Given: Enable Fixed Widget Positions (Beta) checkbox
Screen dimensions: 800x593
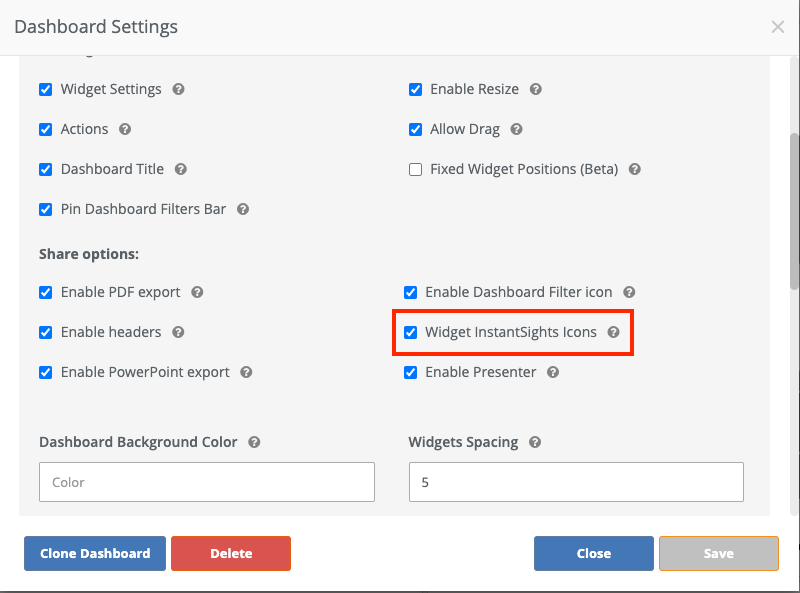Looking at the screenshot, I should [x=416, y=170].
